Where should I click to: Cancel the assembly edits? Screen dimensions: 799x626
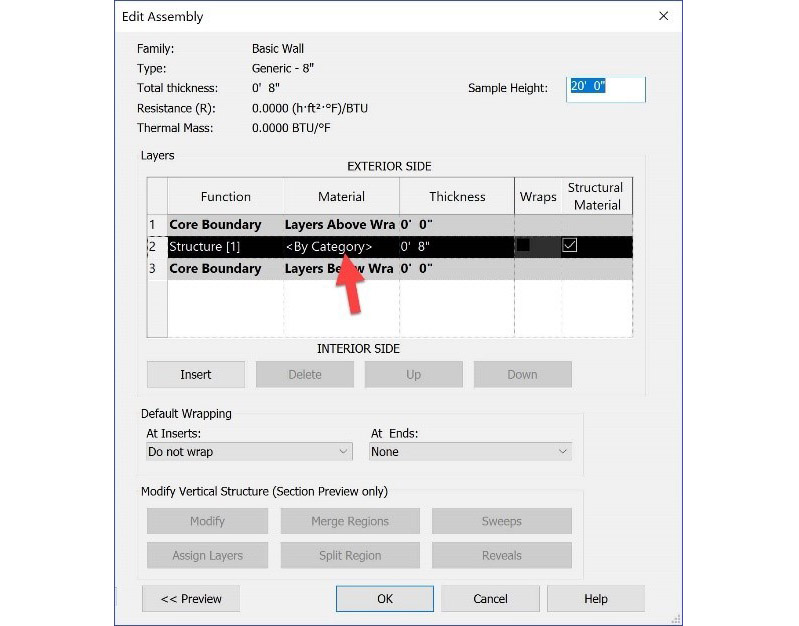490,599
